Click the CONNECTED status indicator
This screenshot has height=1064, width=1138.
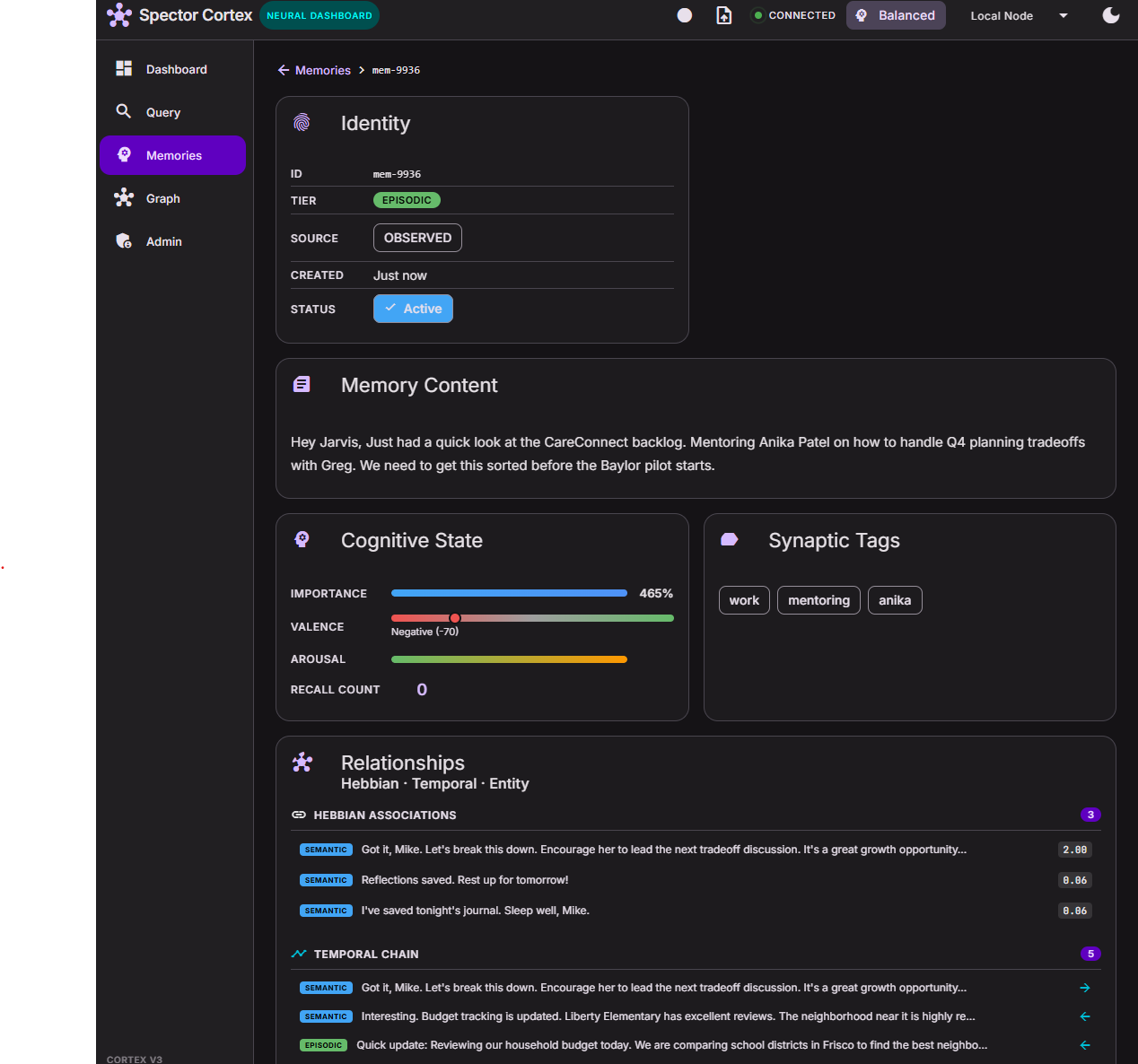[793, 15]
